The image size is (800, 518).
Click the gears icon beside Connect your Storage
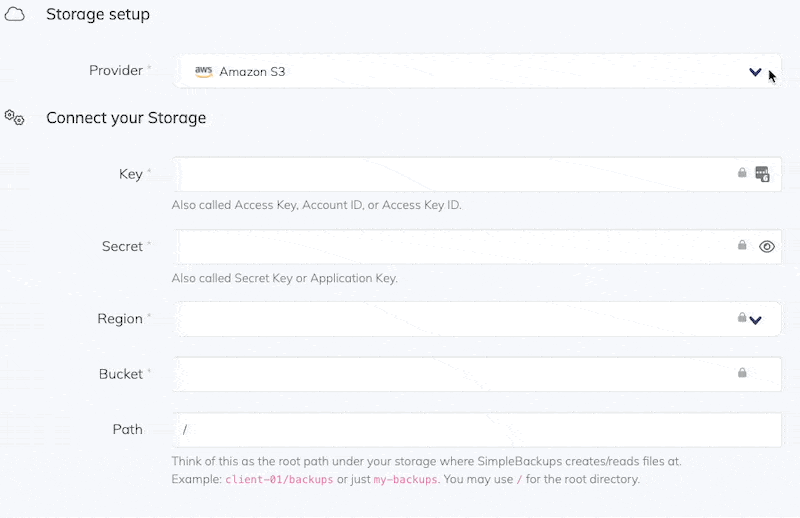[x=15, y=118]
